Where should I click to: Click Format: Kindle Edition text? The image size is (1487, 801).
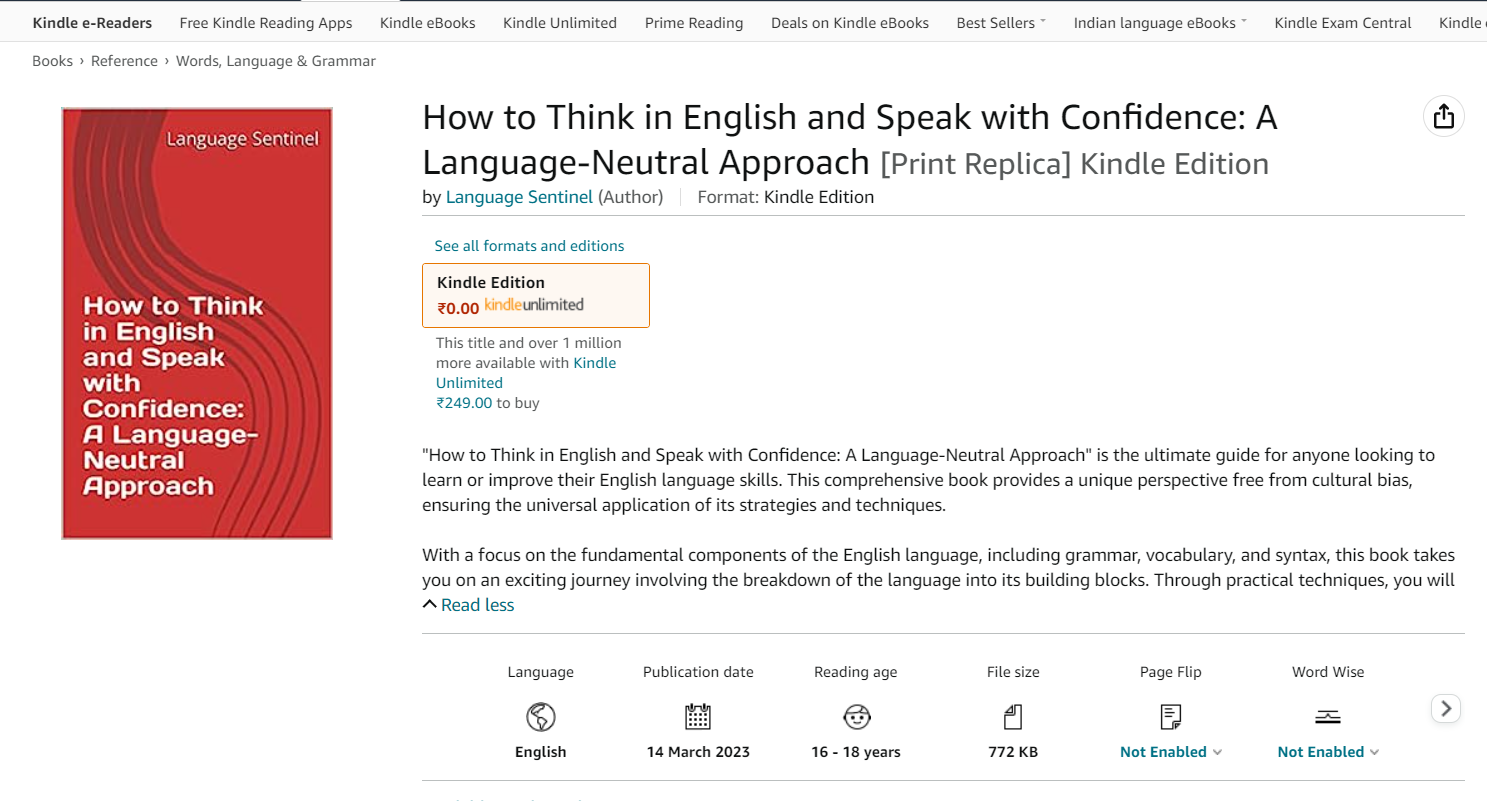(x=786, y=197)
